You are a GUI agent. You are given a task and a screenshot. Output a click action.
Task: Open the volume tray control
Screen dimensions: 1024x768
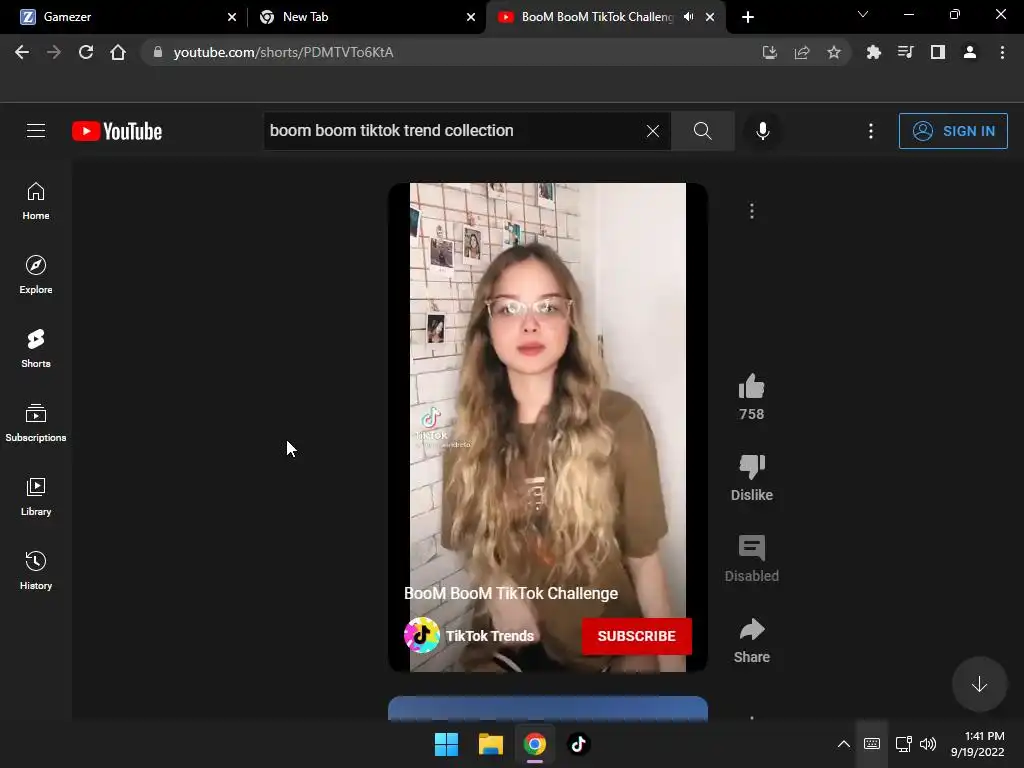pyautogui.click(x=927, y=744)
